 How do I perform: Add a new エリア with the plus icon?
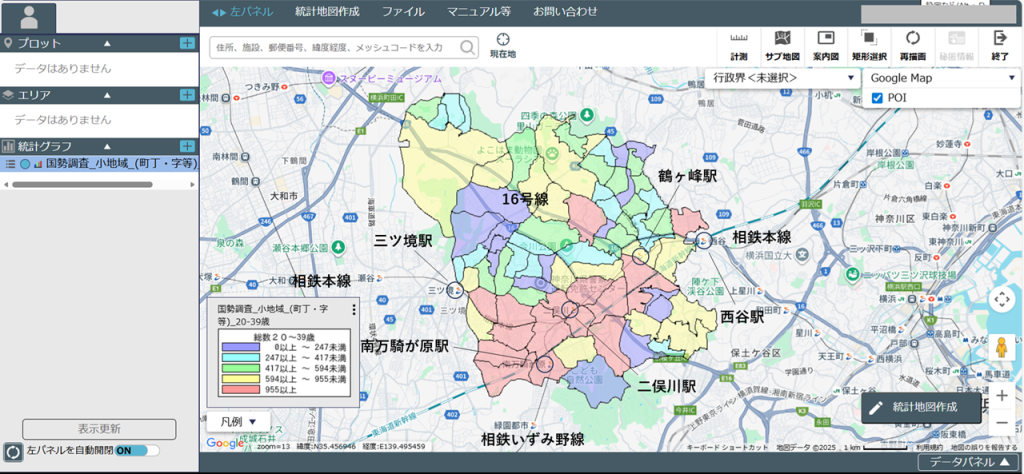coord(187,95)
